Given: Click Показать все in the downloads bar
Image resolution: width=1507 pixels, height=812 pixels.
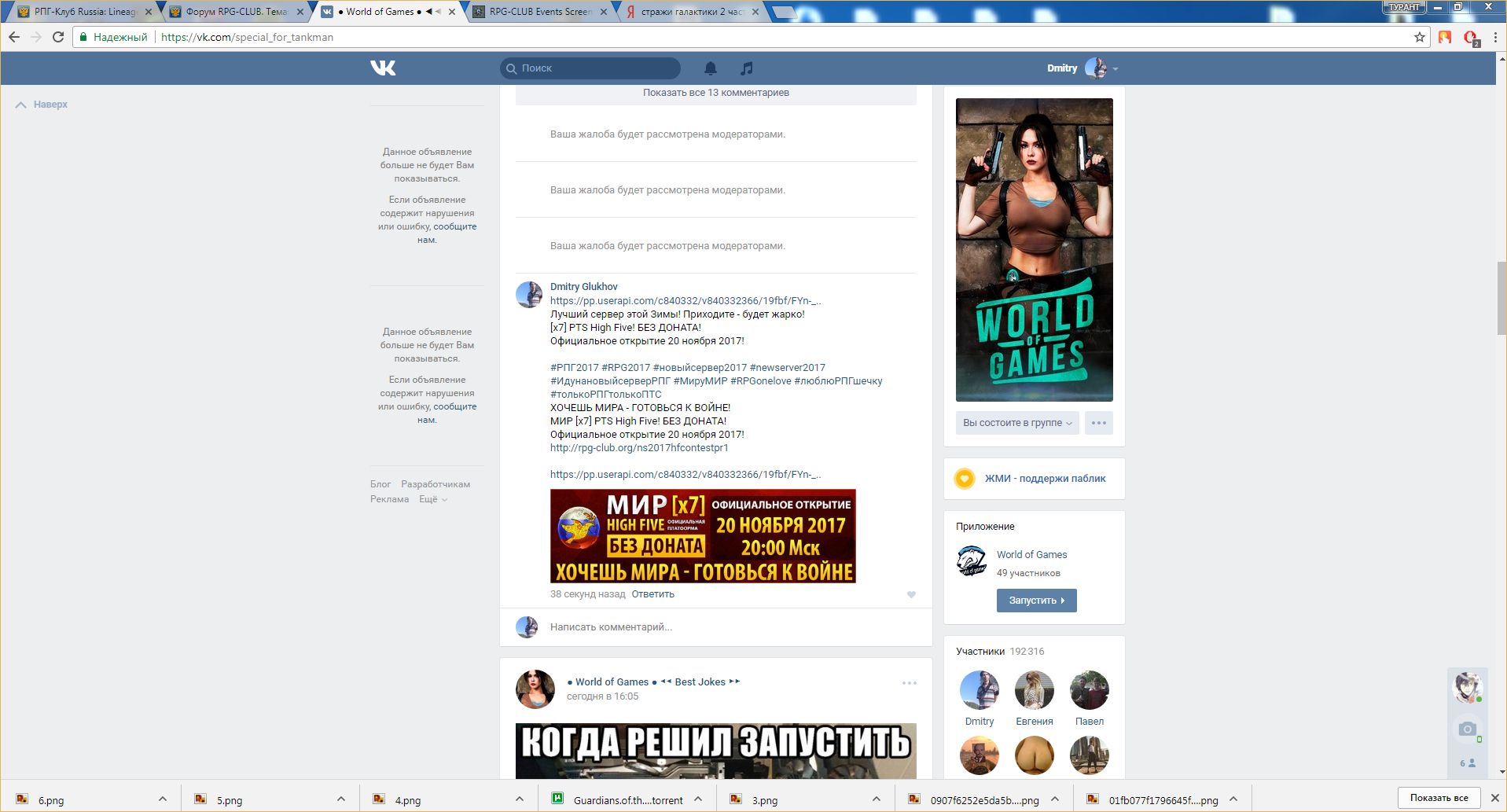Looking at the screenshot, I should [1439, 798].
